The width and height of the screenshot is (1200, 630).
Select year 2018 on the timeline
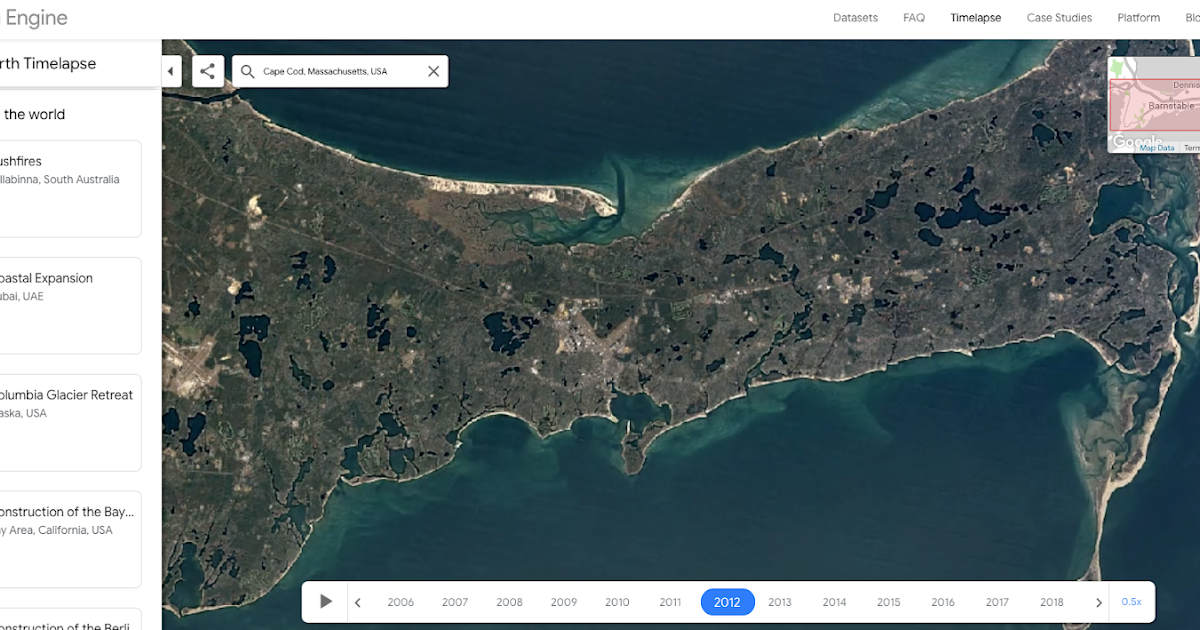tap(1051, 601)
